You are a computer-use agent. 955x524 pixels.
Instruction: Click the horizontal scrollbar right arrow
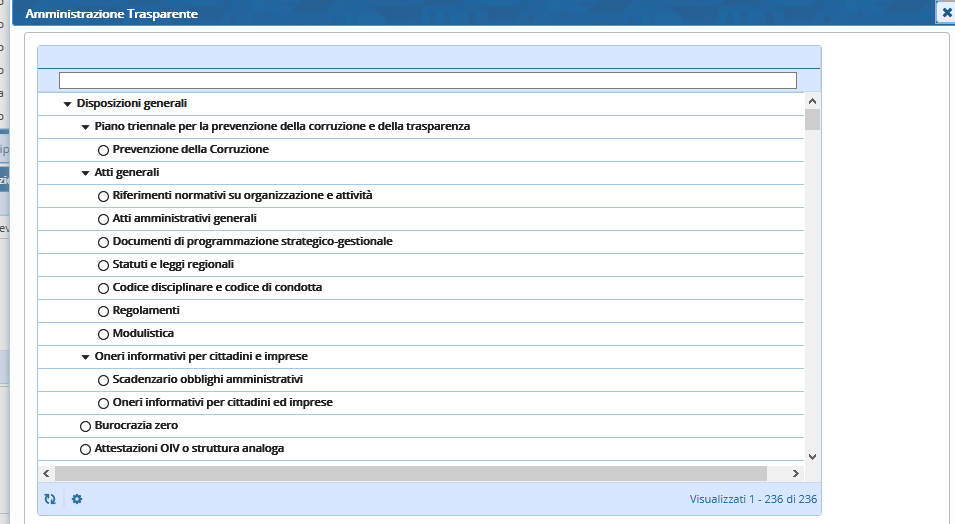click(x=796, y=473)
